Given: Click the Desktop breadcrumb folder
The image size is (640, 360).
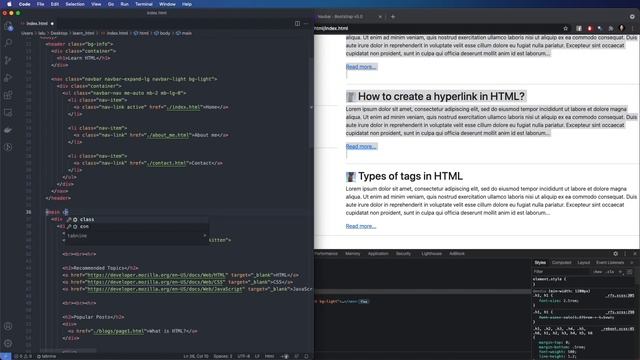Looking at the screenshot, I should point(59,33).
